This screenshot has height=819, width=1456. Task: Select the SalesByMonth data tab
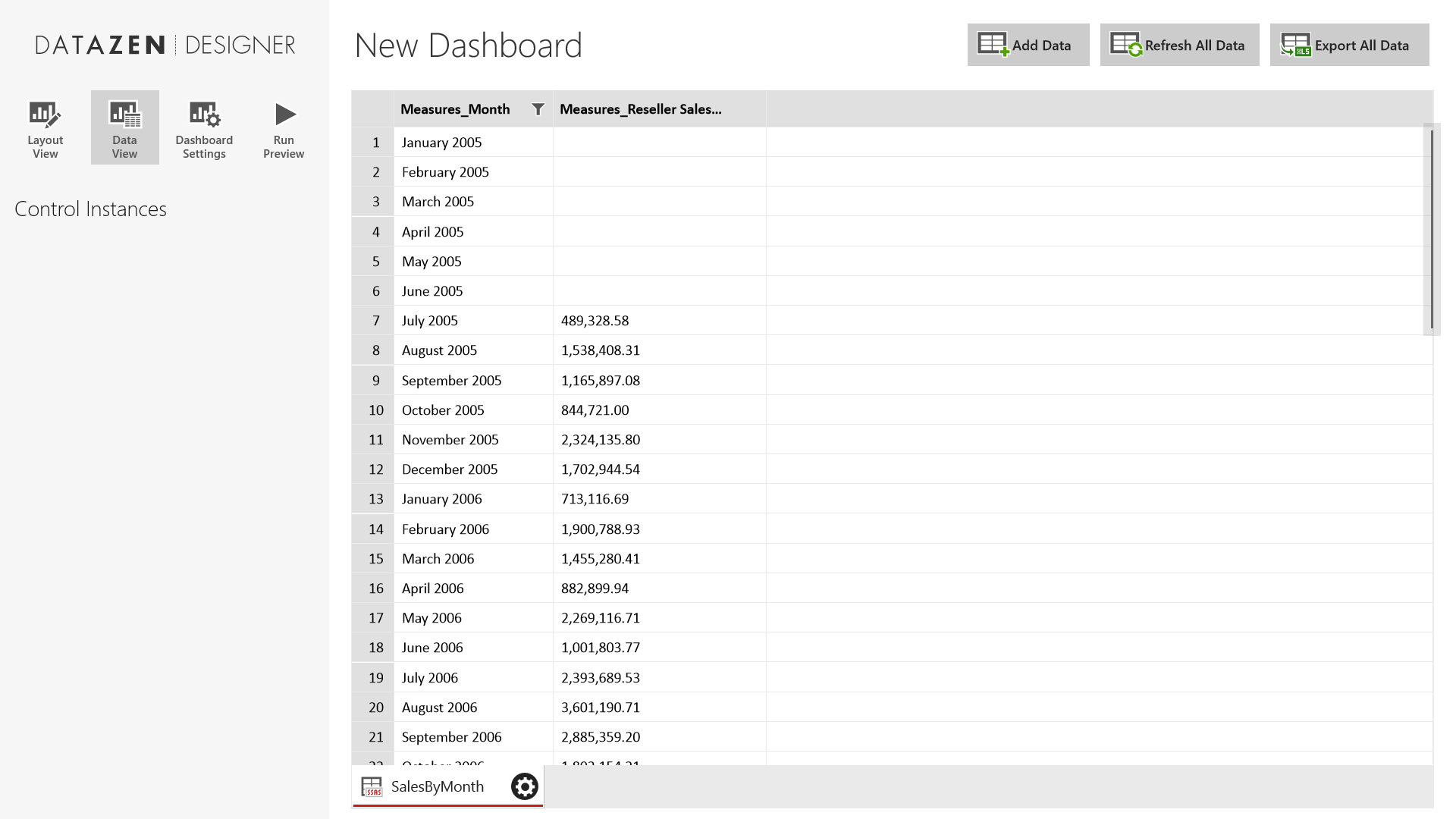point(437,786)
